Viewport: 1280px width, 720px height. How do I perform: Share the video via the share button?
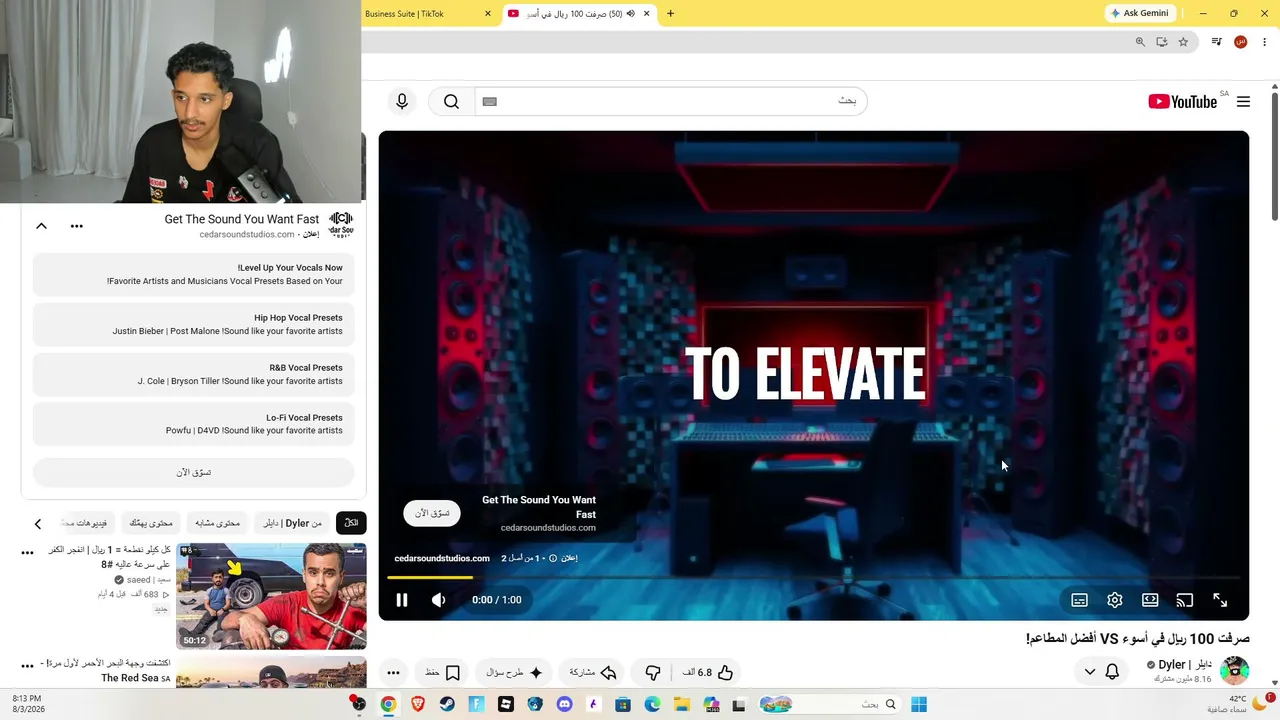pyautogui.click(x=593, y=673)
